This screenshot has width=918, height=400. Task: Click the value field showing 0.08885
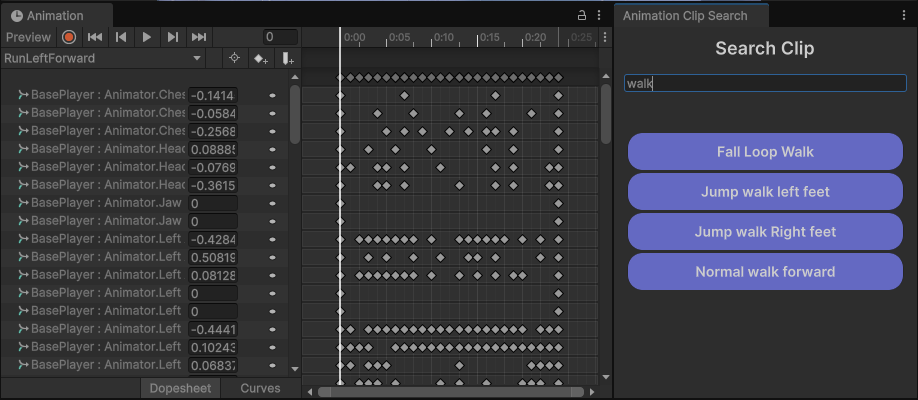point(213,149)
